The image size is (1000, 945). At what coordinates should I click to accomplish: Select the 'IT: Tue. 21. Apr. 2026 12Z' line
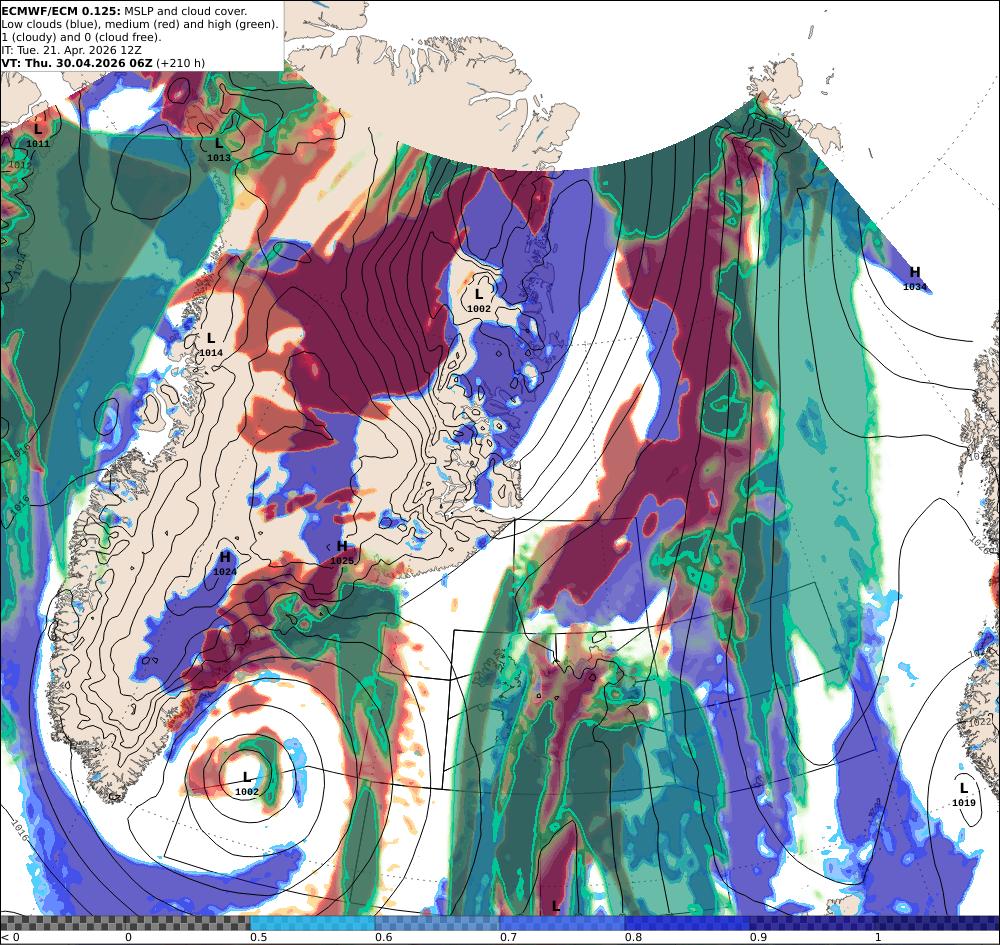pos(71,50)
